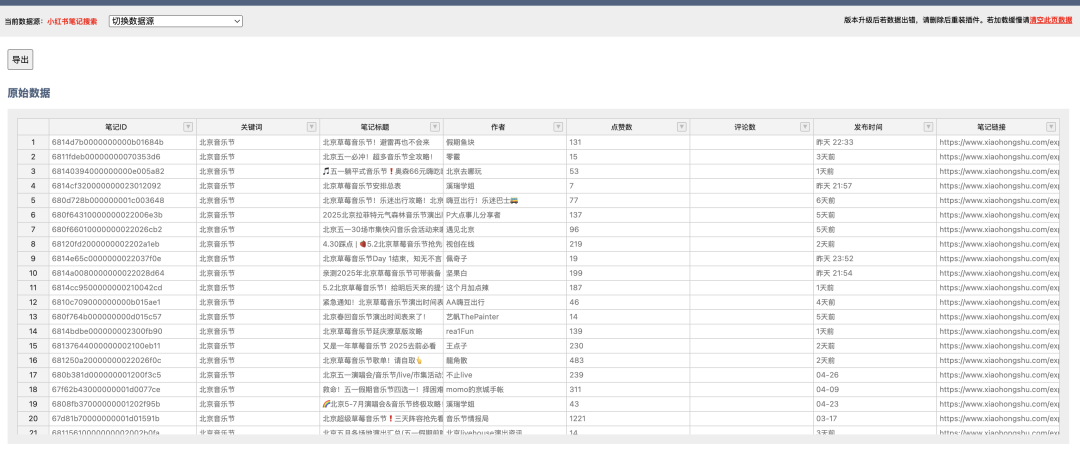Click the 导出 export button

(x=20, y=60)
